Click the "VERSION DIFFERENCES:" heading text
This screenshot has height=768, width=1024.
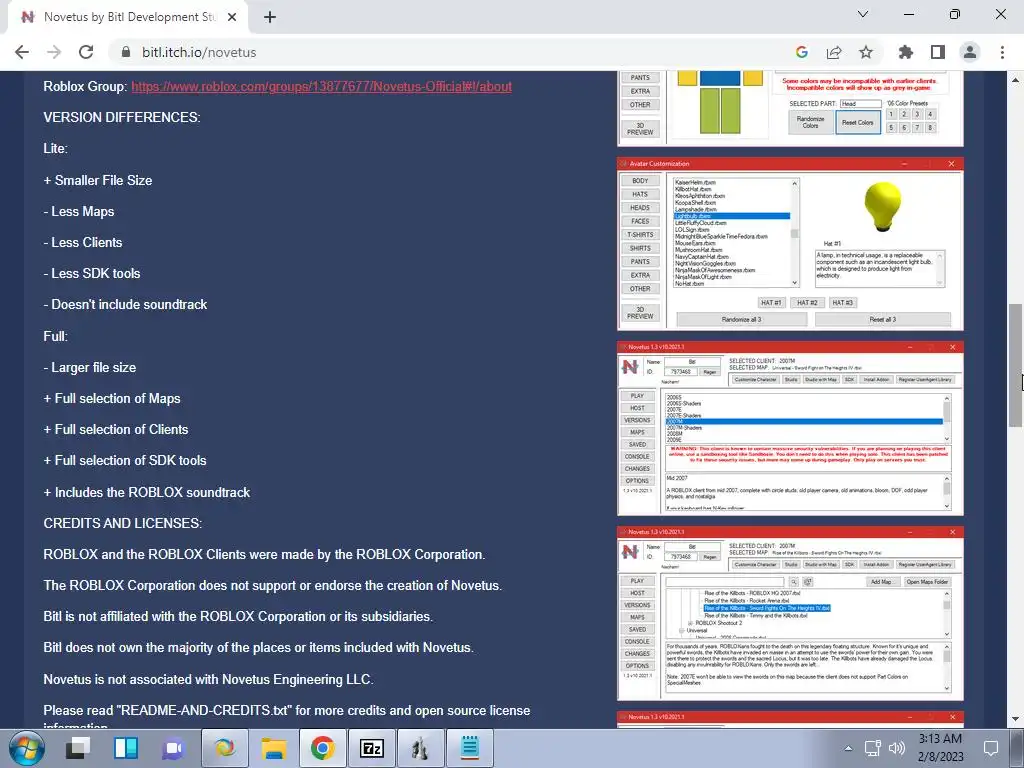point(121,118)
